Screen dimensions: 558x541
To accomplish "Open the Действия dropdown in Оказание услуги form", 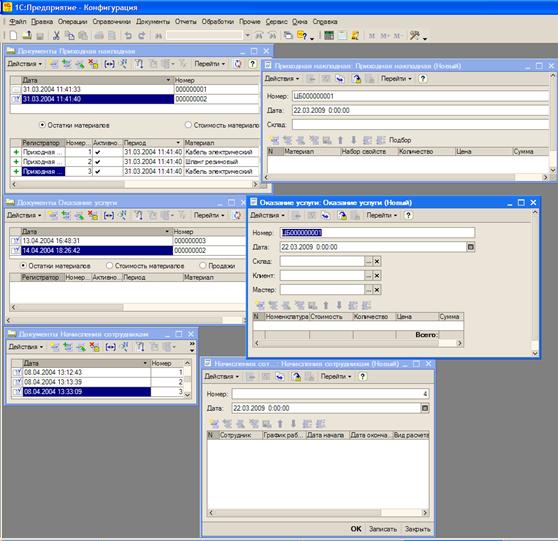I will 267,215.
